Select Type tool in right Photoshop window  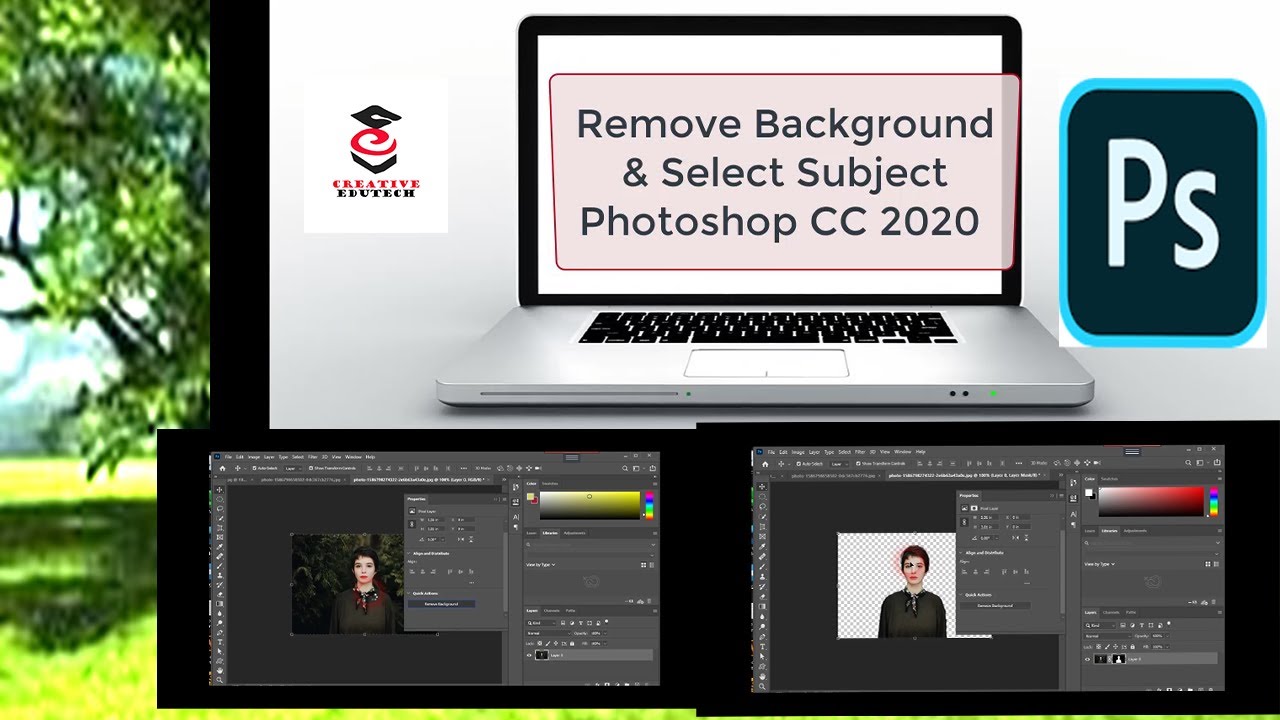click(x=763, y=647)
